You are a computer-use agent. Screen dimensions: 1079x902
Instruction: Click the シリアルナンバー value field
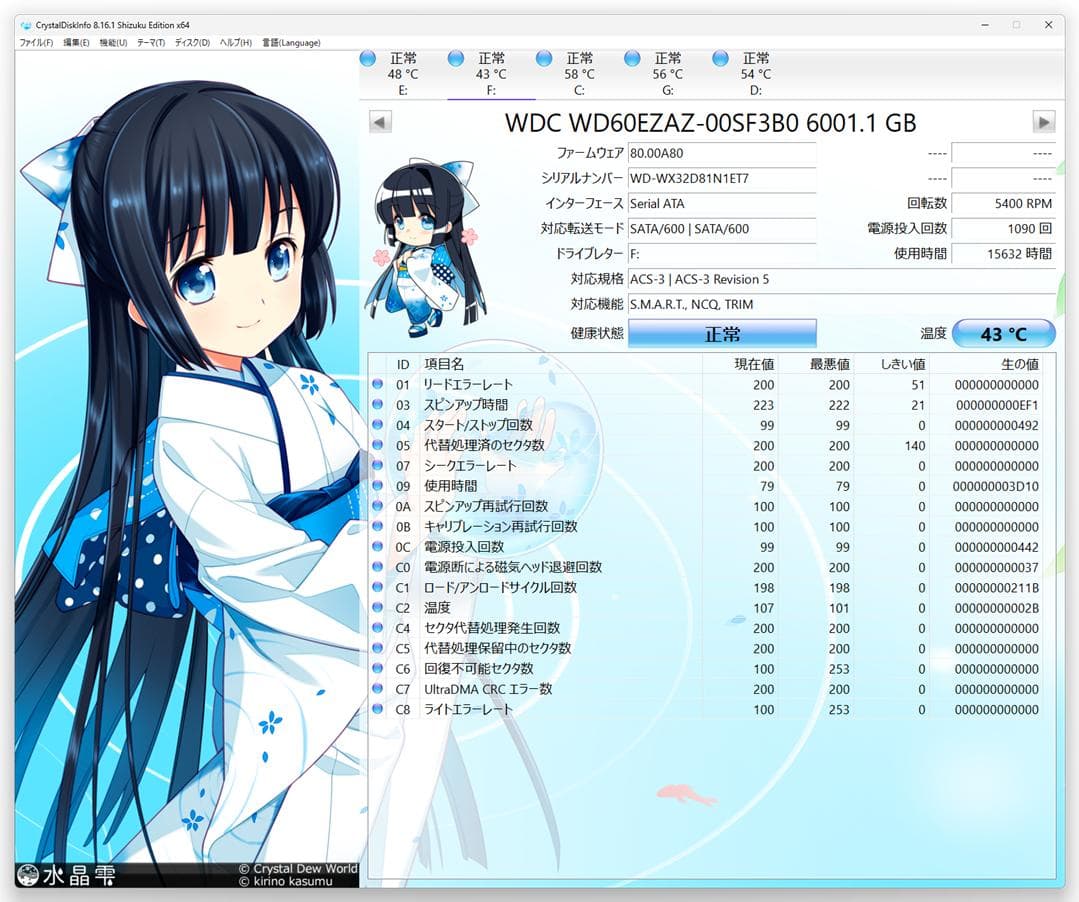coord(721,178)
